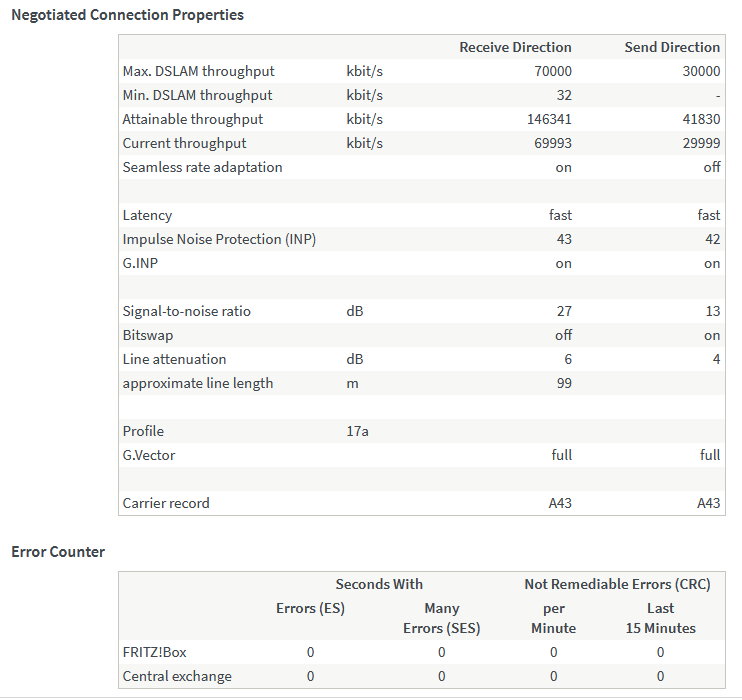
Task: Click the Error Counter section heading
Action: [x=58, y=551]
